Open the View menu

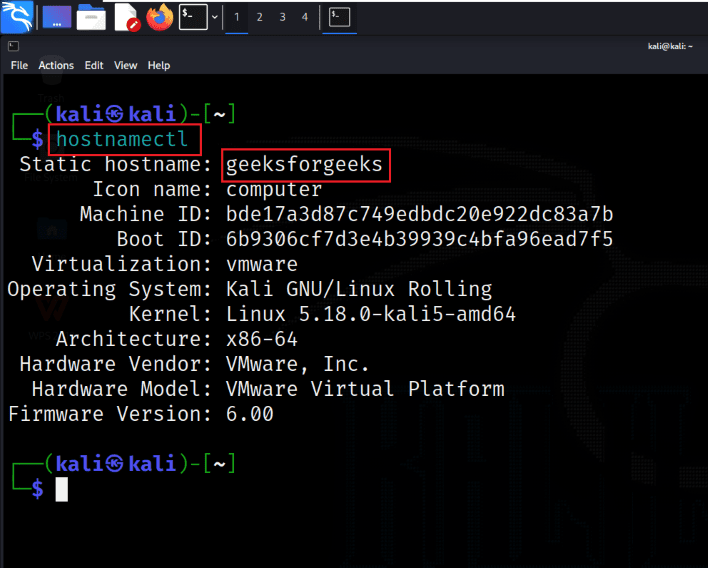click(125, 65)
